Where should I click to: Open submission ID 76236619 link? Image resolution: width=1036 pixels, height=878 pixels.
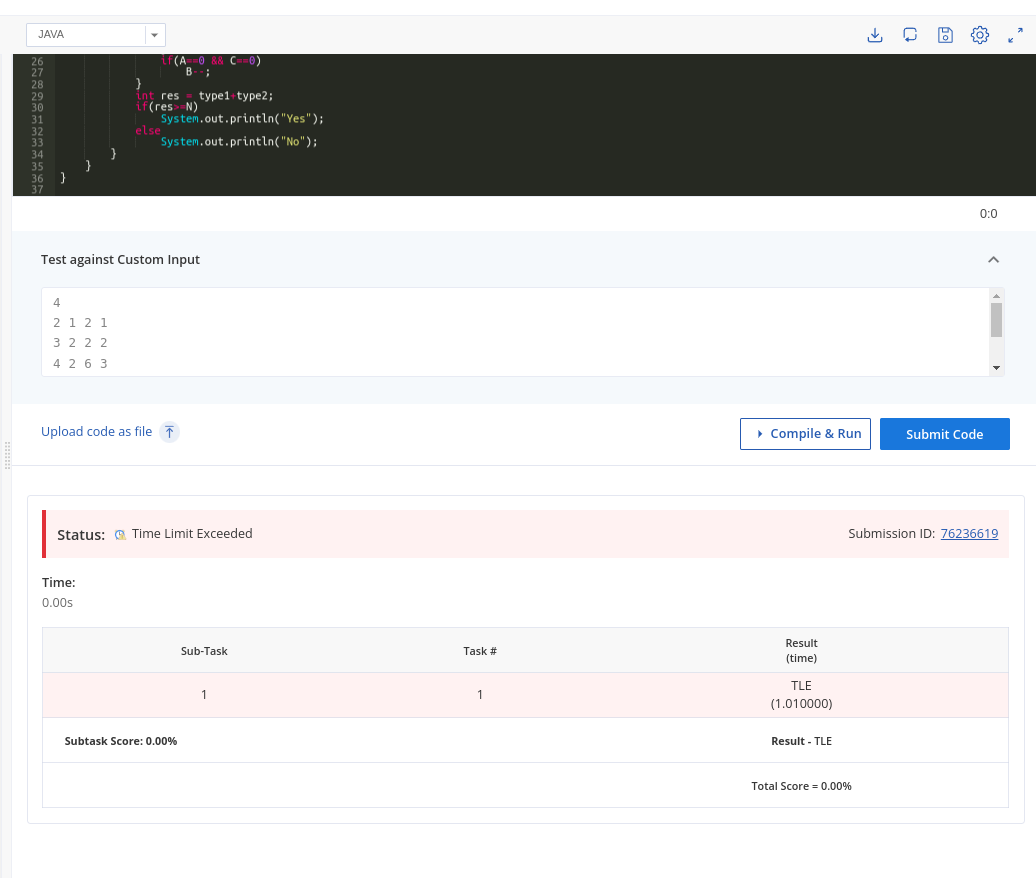click(x=969, y=534)
